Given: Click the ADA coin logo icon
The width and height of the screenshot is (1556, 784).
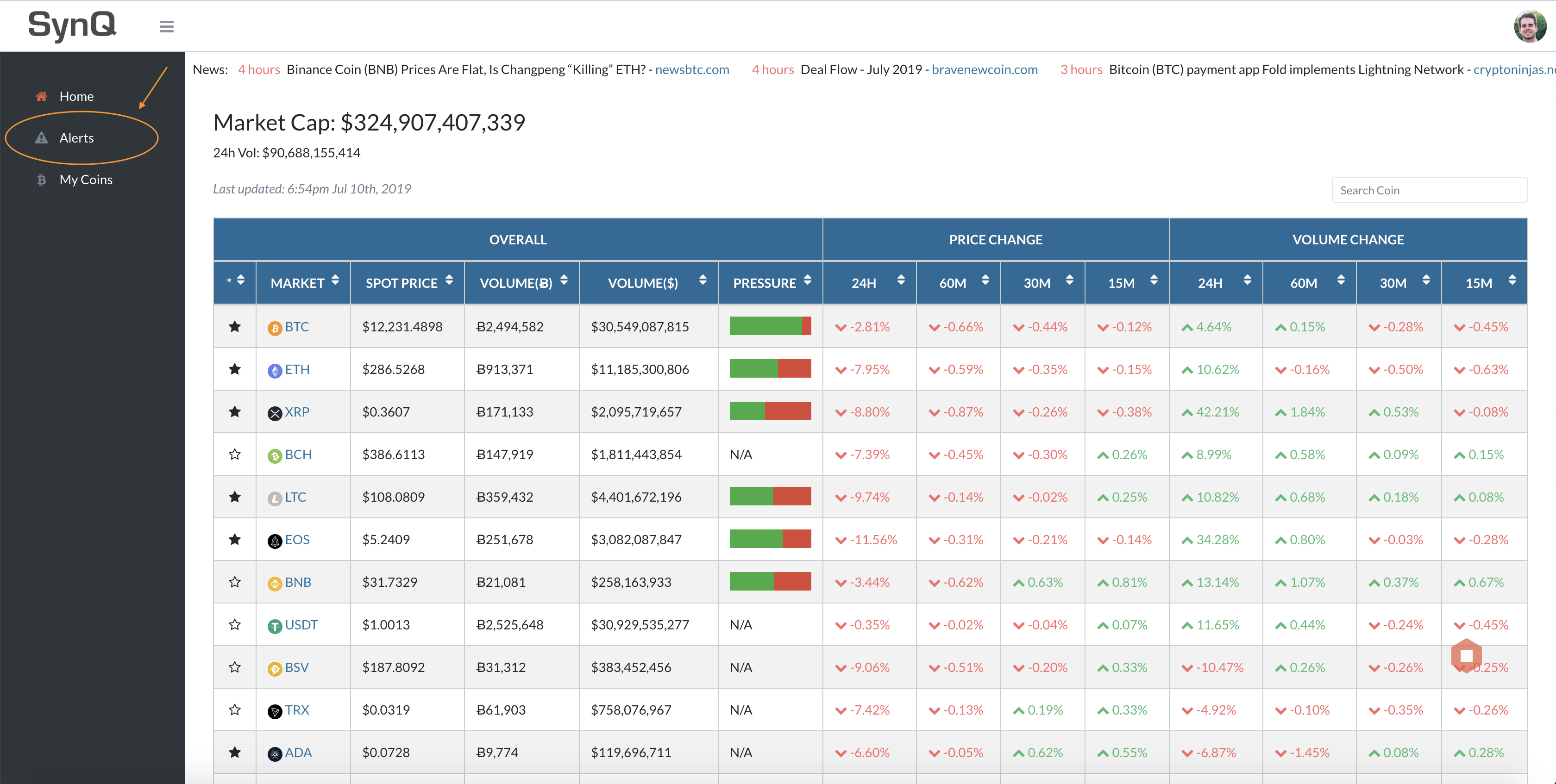Looking at the screenshot, I should (275, 754).
